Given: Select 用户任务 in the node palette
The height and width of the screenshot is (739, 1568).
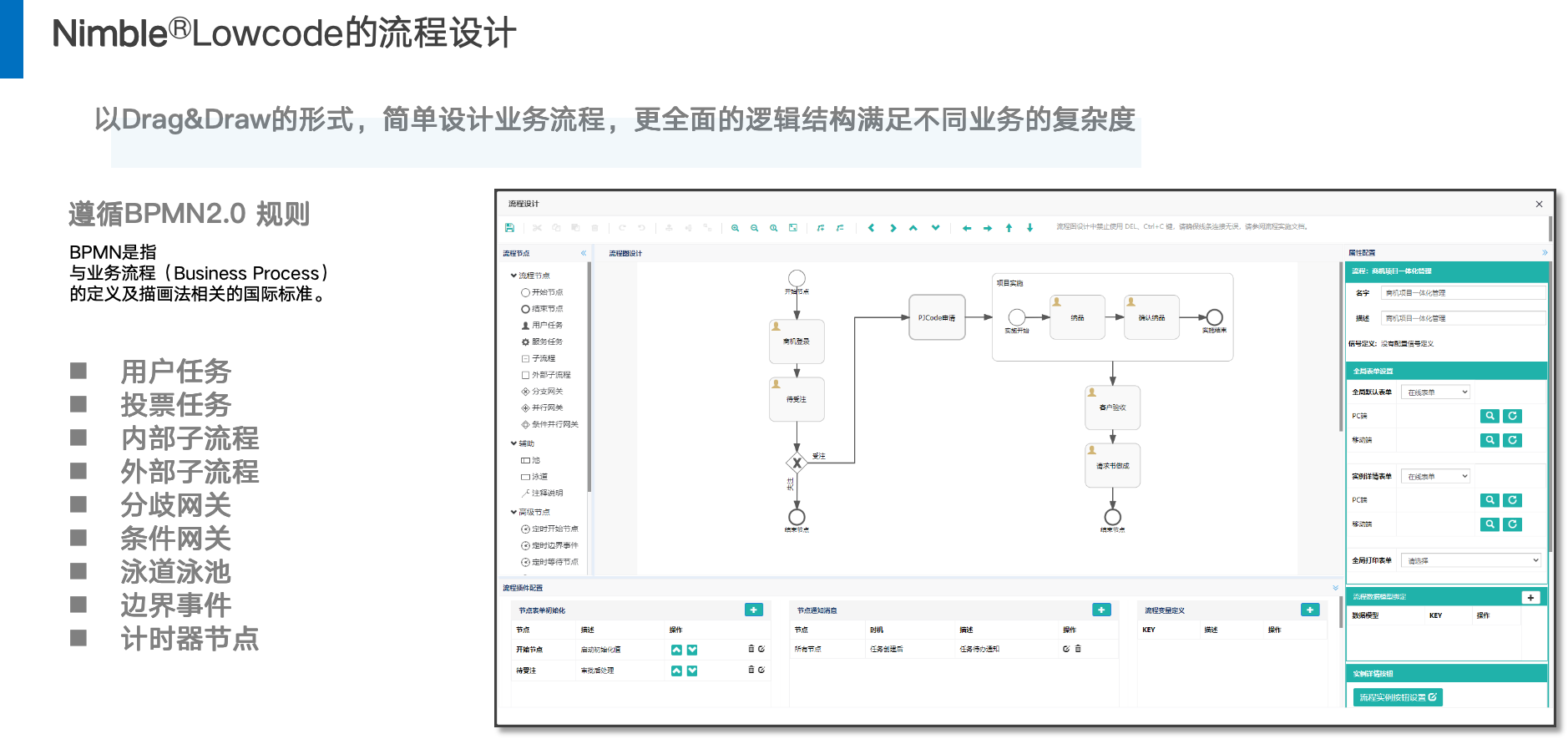Looking at the screenshot, I should coord(547,326).
